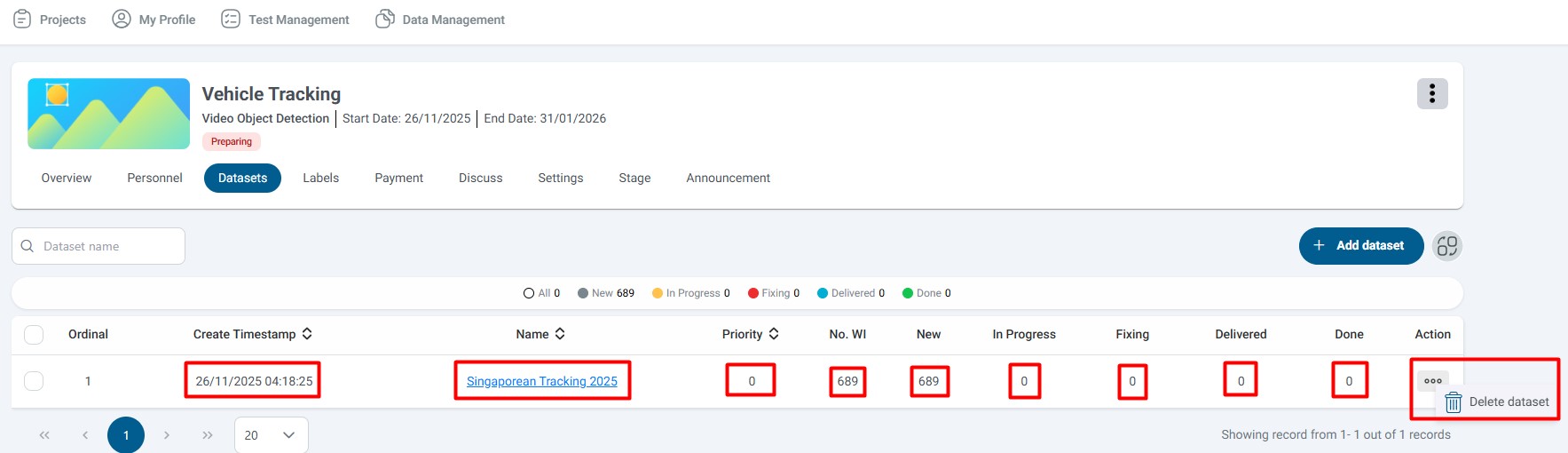The width and height of the screenshot is (1568, 453).
Task: Sort by Create Timestamp column arrows
Action: click(x=307, y=334)
